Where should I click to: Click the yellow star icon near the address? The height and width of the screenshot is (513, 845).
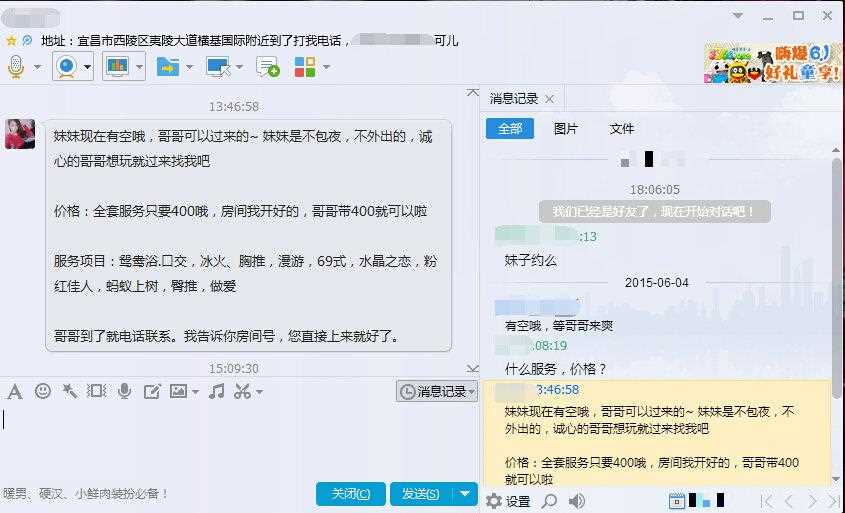pos(11,40)
